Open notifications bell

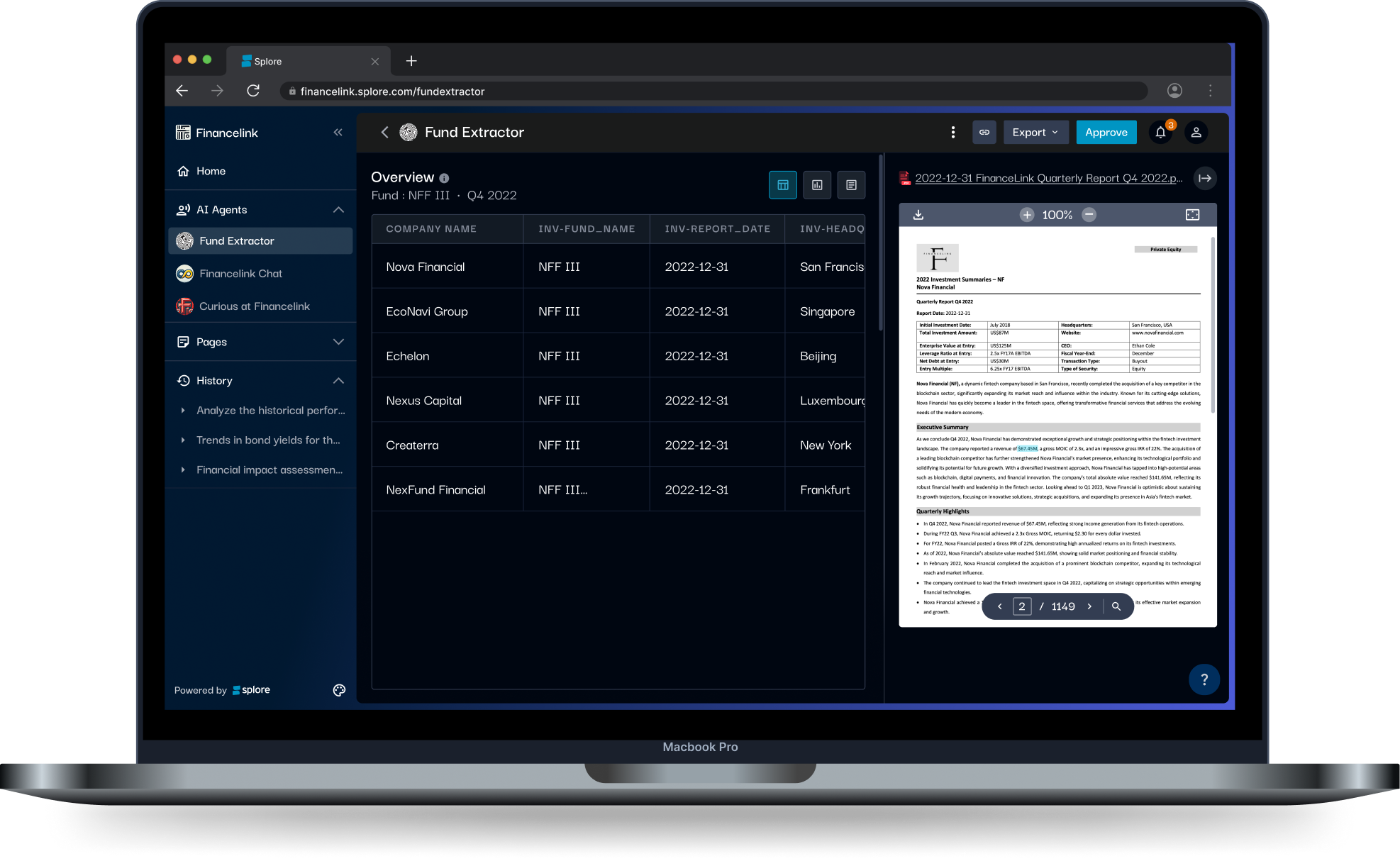1160,133
